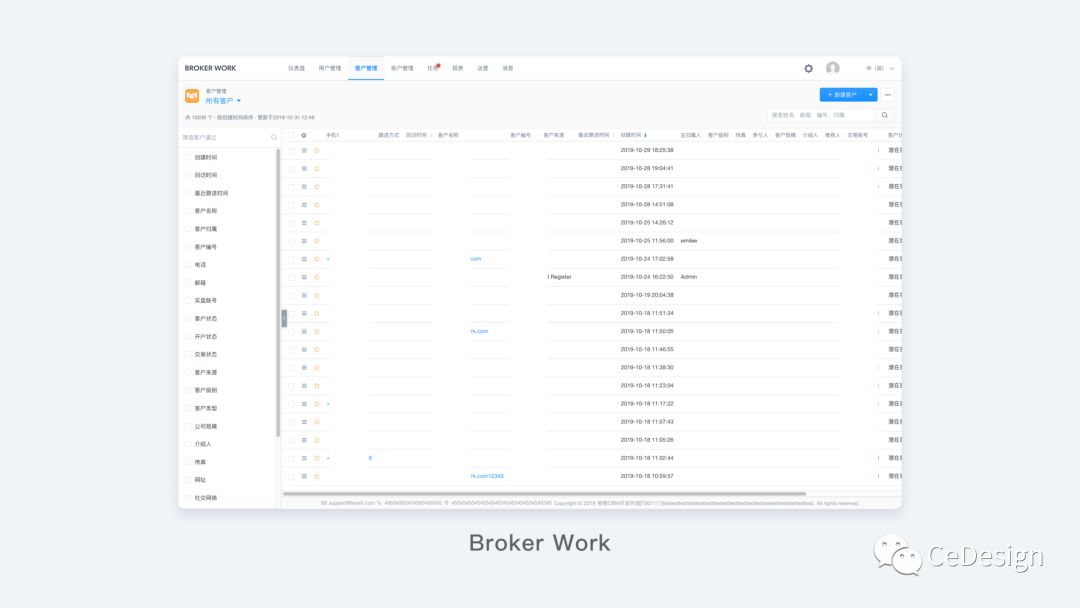
Task: Tick the 创建时间 filter checkbox
Action: pyautogui.click(x=188, y=157)
